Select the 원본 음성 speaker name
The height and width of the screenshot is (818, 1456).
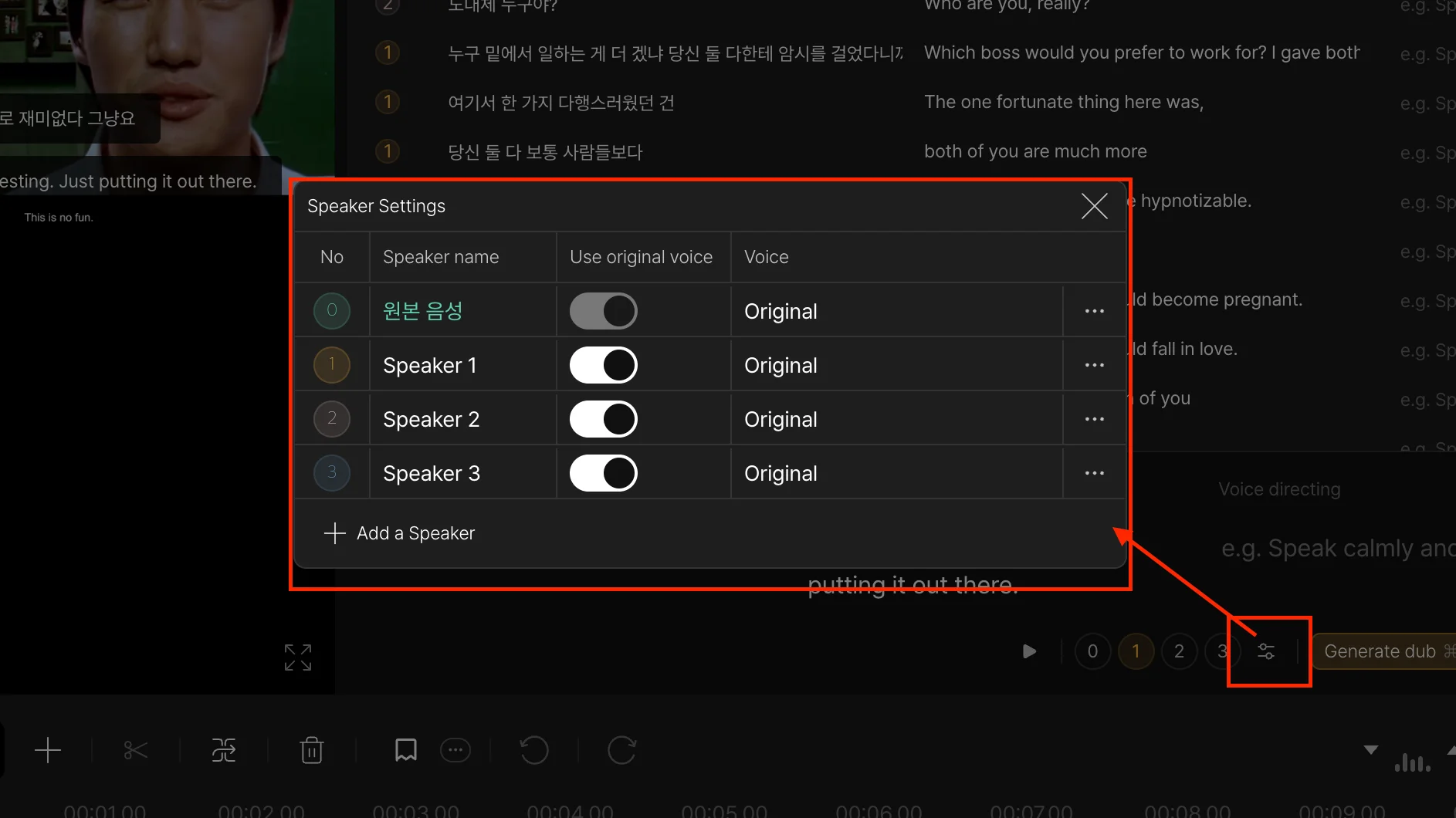point(423,311)
